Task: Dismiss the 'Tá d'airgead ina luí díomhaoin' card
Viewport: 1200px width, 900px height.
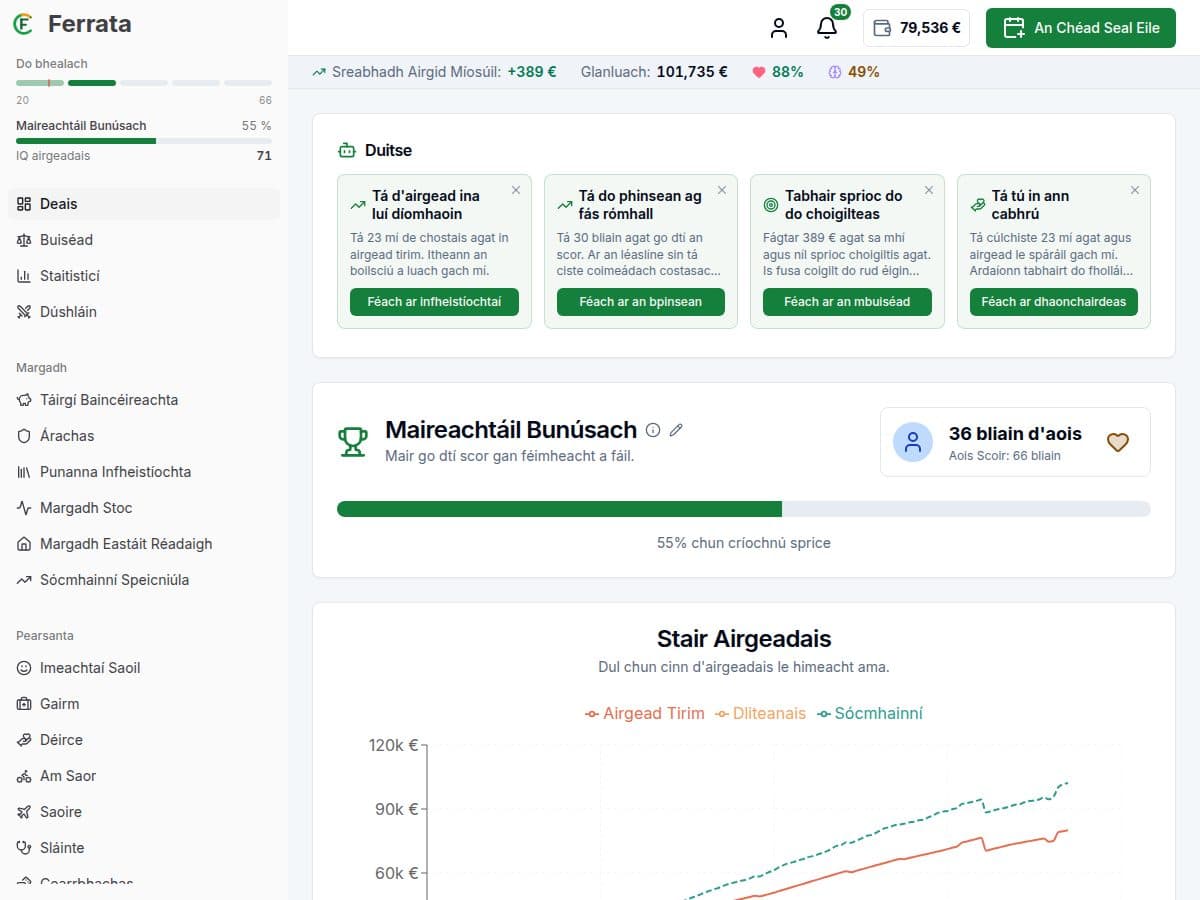Action: (516, 190)
